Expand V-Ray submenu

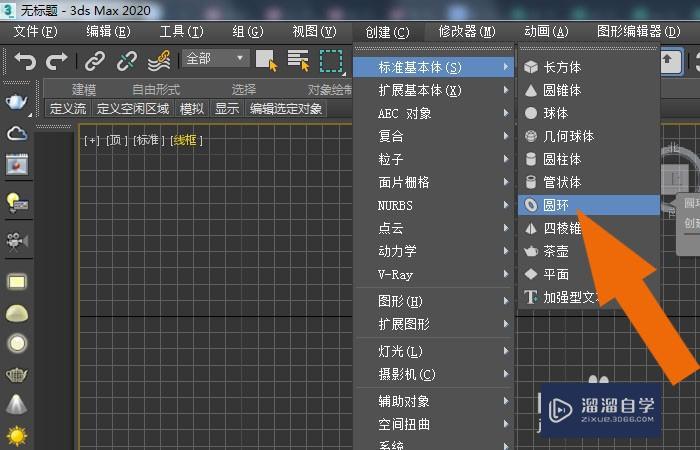(433, 275)
